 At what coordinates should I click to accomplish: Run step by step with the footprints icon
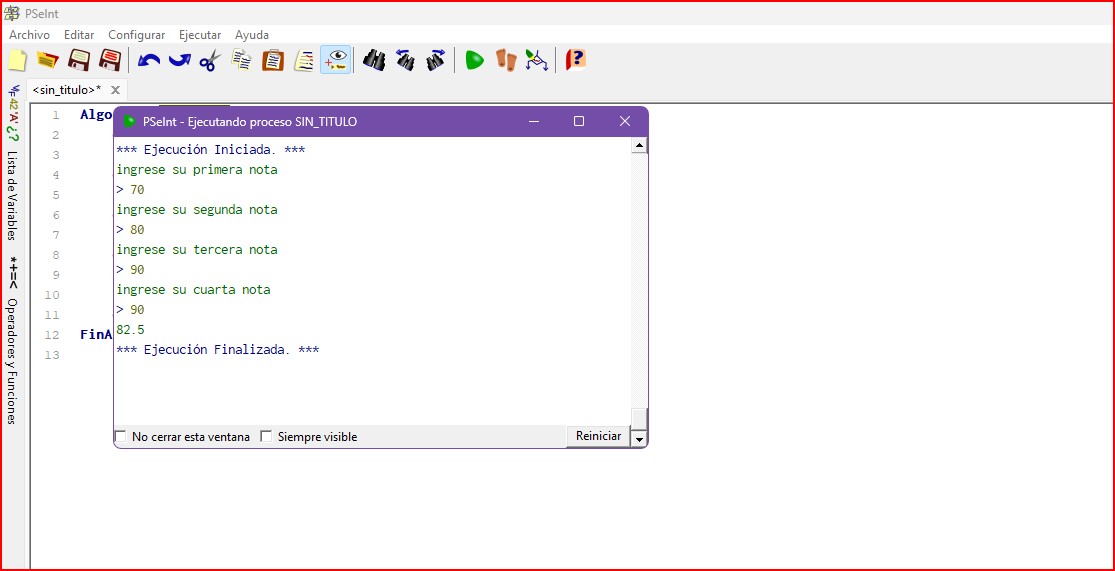point(507,61)
